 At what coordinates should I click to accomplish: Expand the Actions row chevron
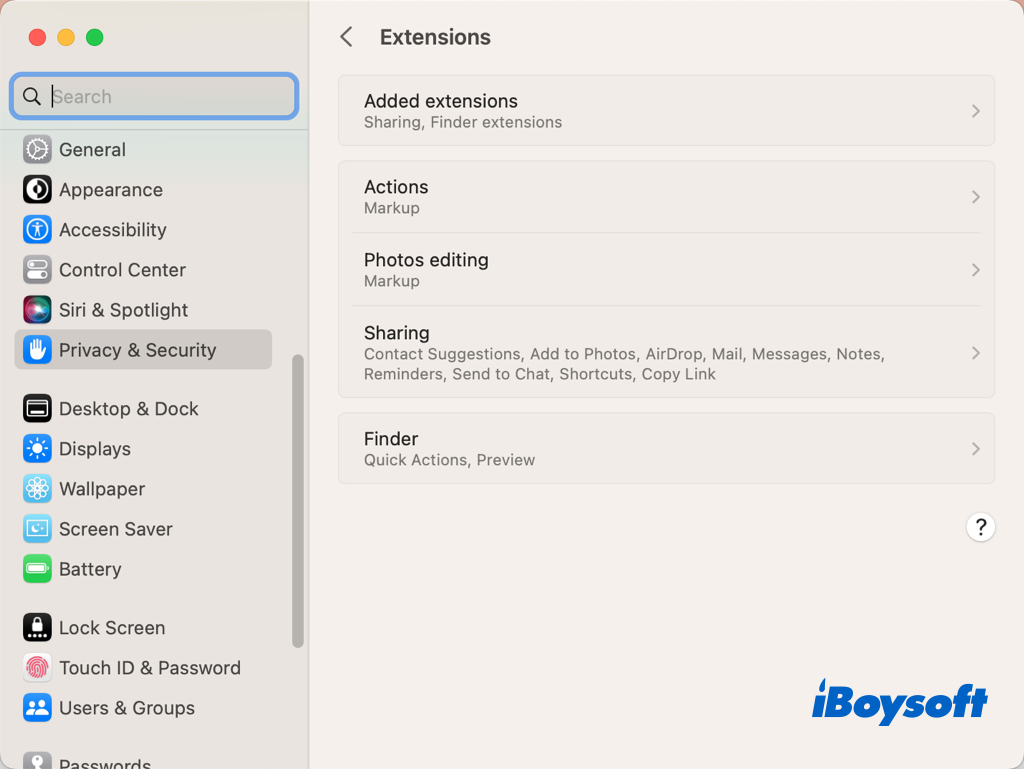(975, 197)
